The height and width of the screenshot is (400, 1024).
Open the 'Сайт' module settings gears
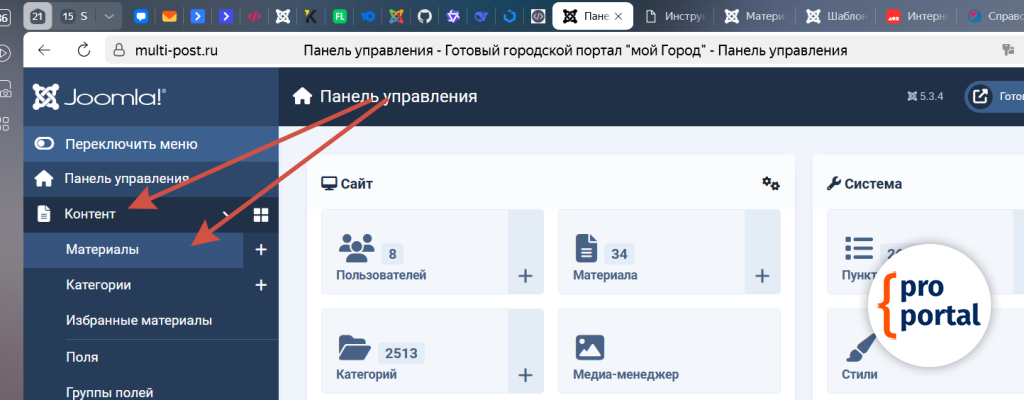[x=770, y=183]
